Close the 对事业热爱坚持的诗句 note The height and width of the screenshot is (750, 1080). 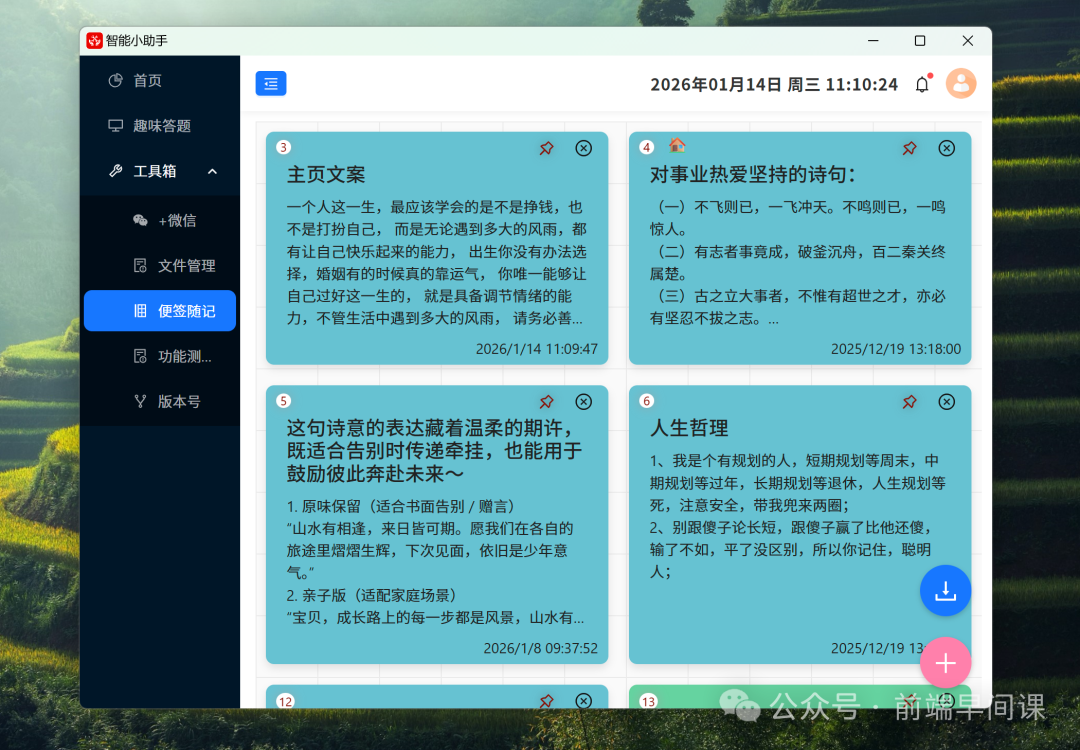pos(946,148)
